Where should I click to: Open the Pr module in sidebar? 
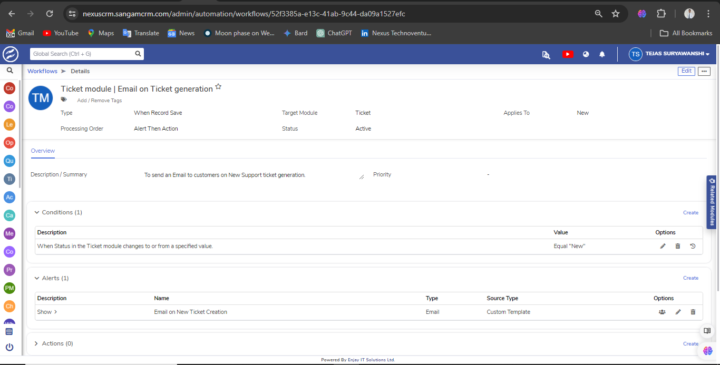coord(9,270)
